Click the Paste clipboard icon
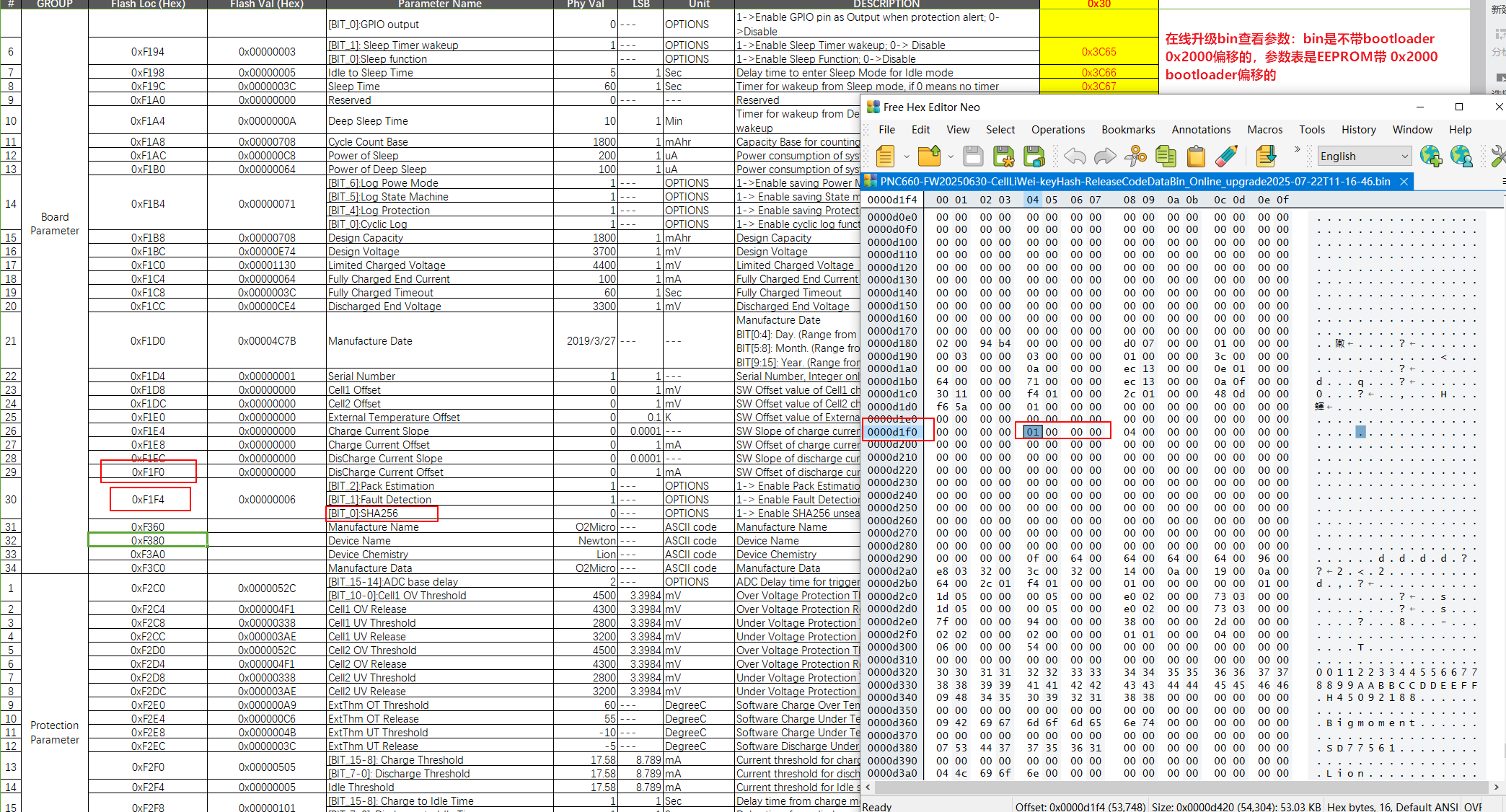Screen dimensions: 1506x812 1196,156
